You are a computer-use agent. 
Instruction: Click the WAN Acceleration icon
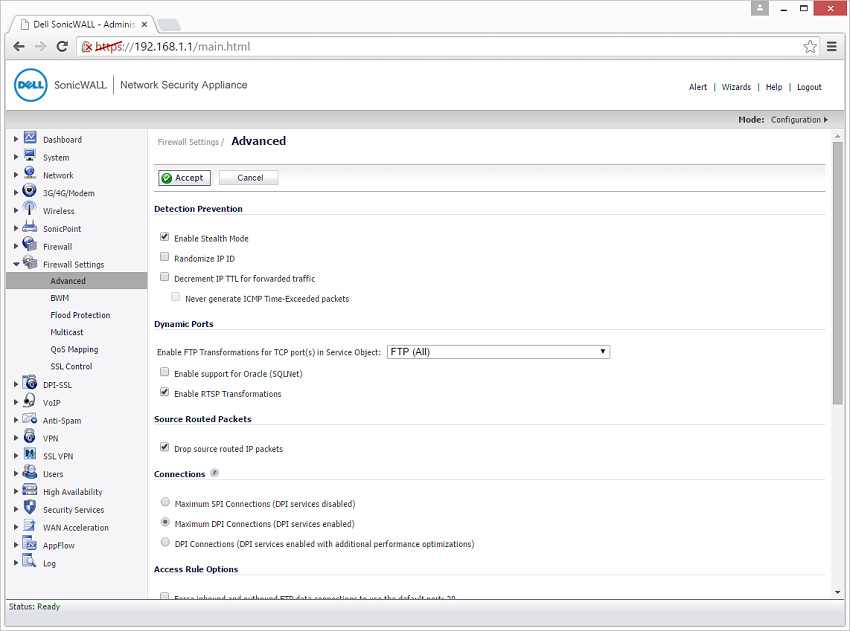(30, 526)
